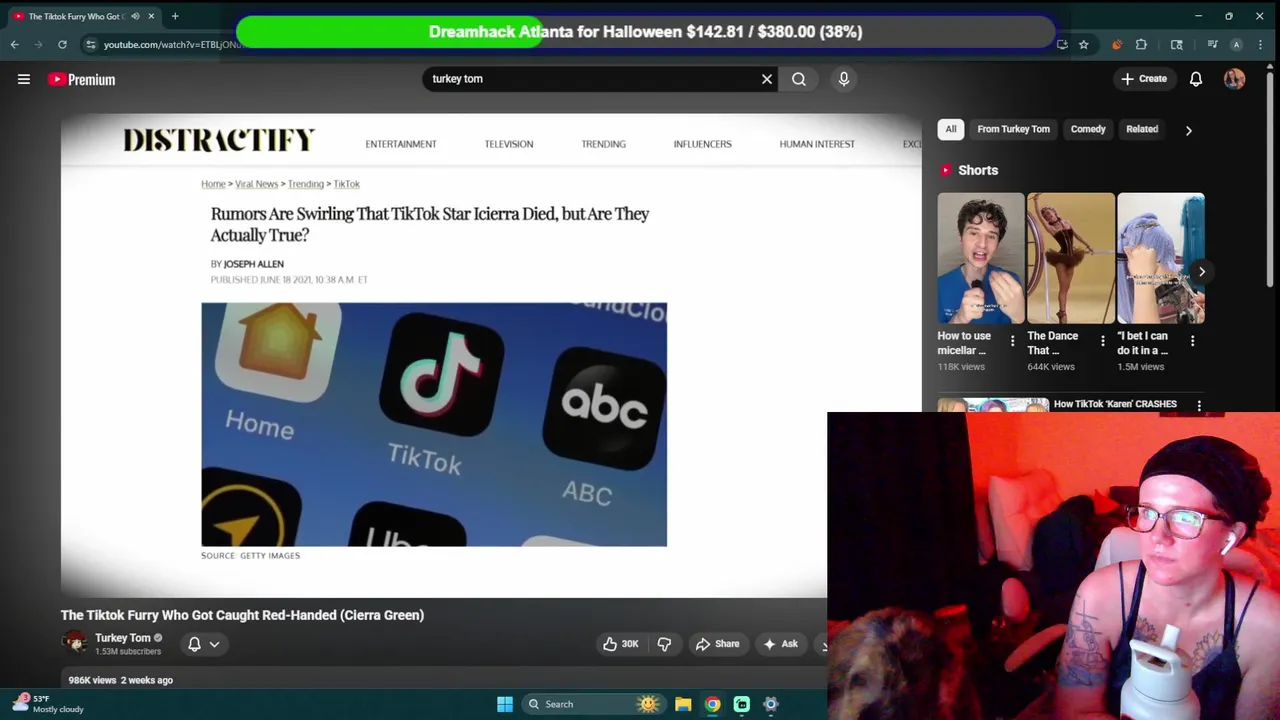Open the YouTube hamburger guide menu
The image size is (1280, 720).
[24, 79]
